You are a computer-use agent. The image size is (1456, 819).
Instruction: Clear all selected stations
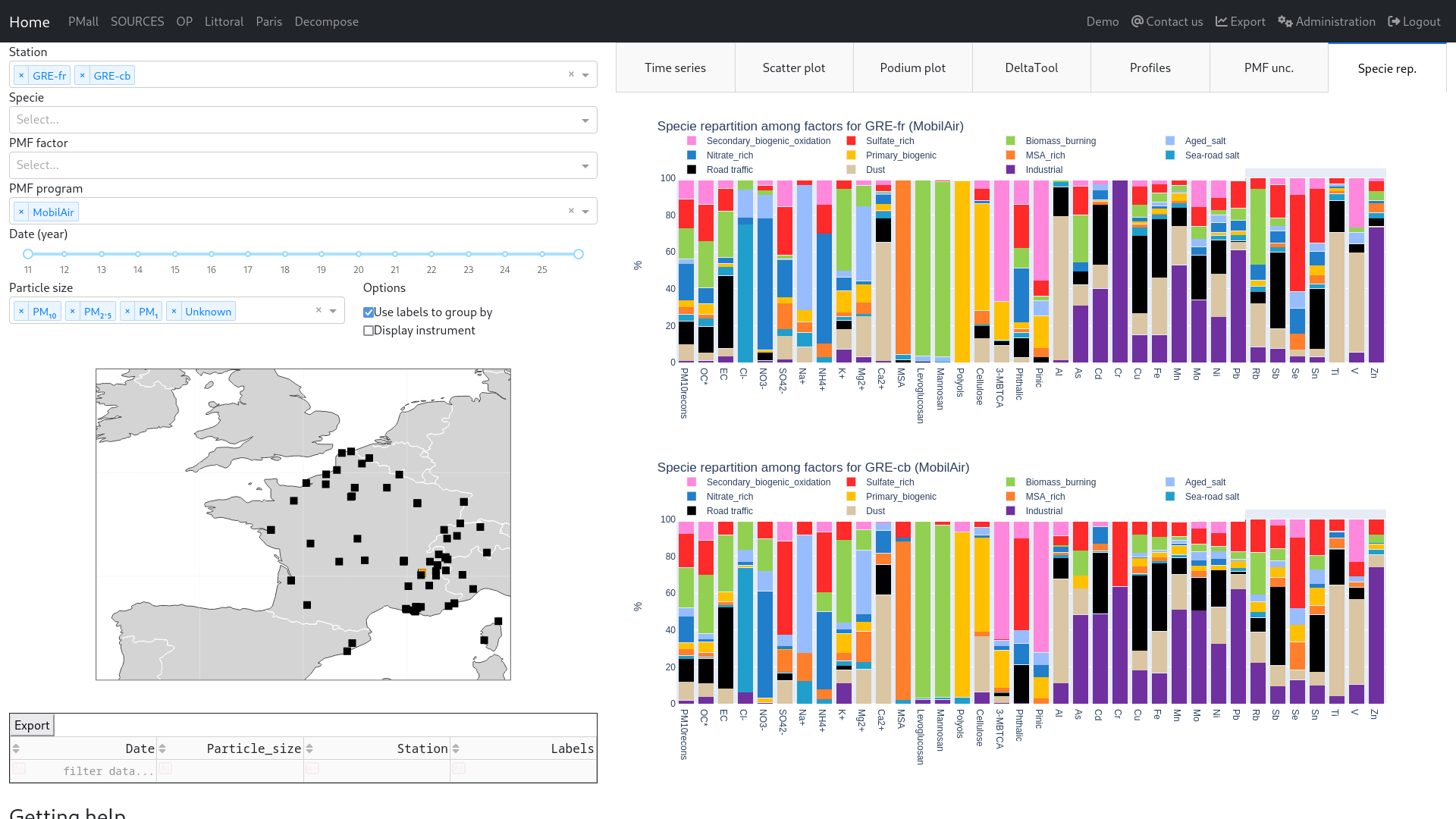(x=571, y=74)
